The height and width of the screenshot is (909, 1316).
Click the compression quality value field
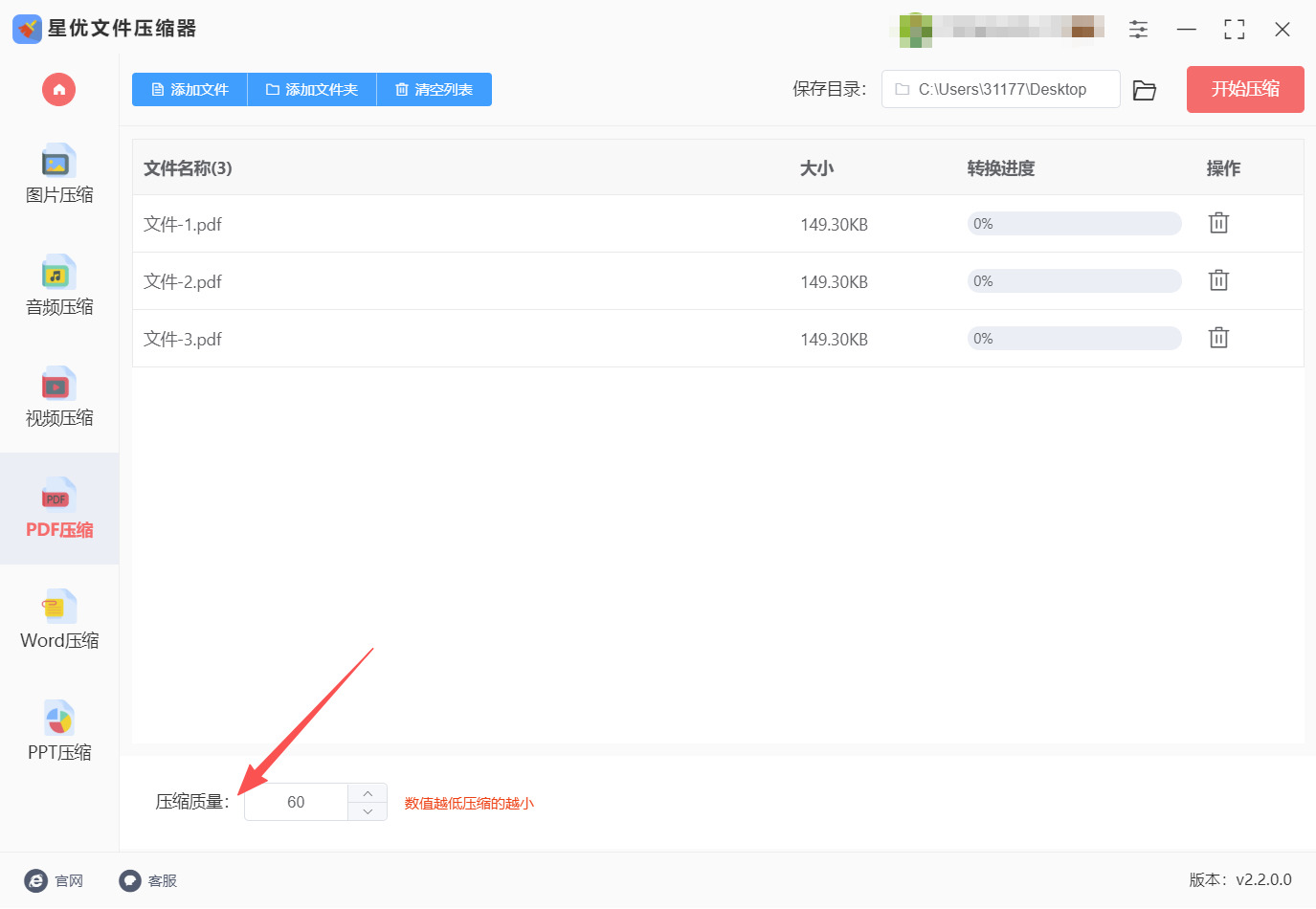tap(296, 802)
